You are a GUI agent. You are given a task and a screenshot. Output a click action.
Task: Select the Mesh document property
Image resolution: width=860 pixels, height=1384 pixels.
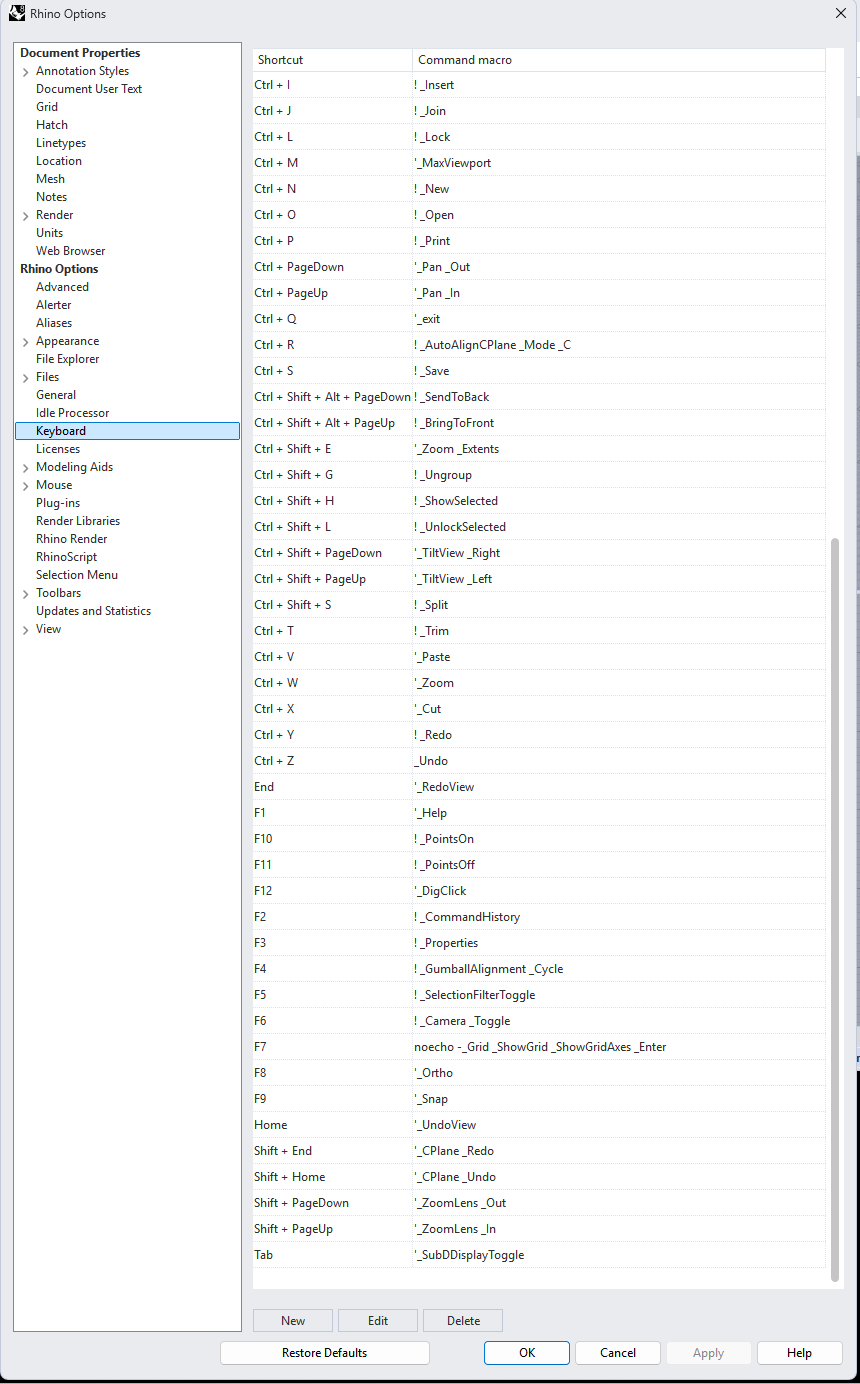50,178
